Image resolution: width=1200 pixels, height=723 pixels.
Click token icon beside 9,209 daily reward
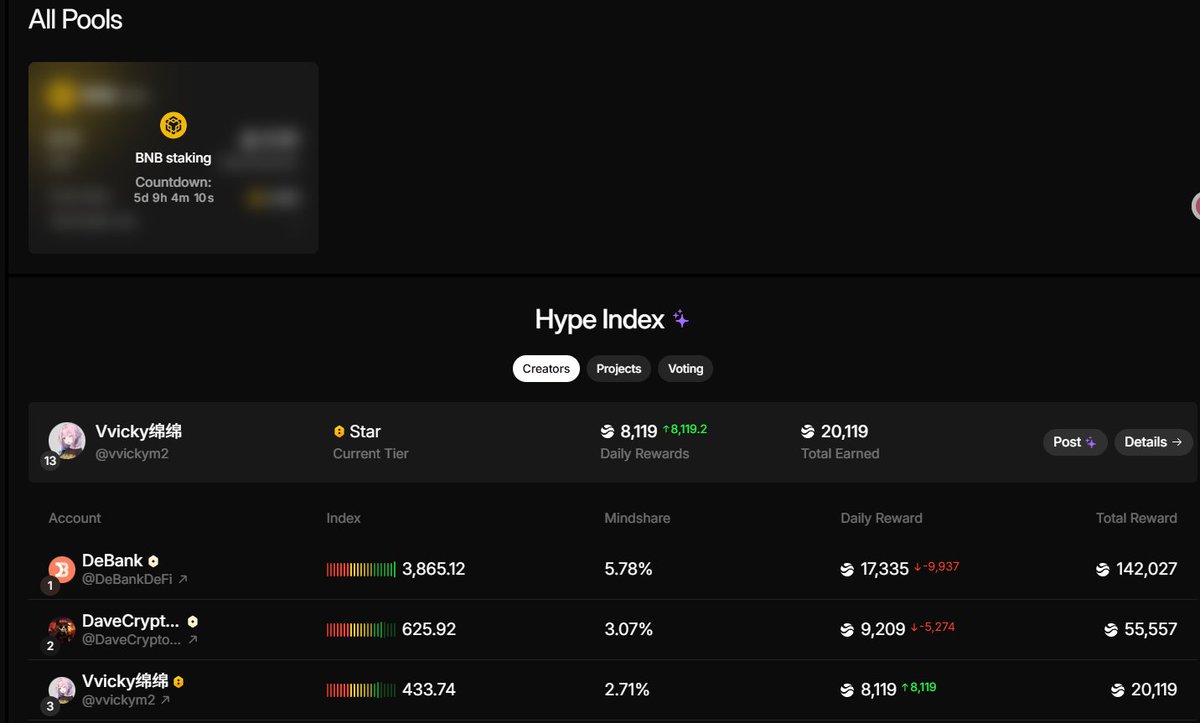point(847,630)
